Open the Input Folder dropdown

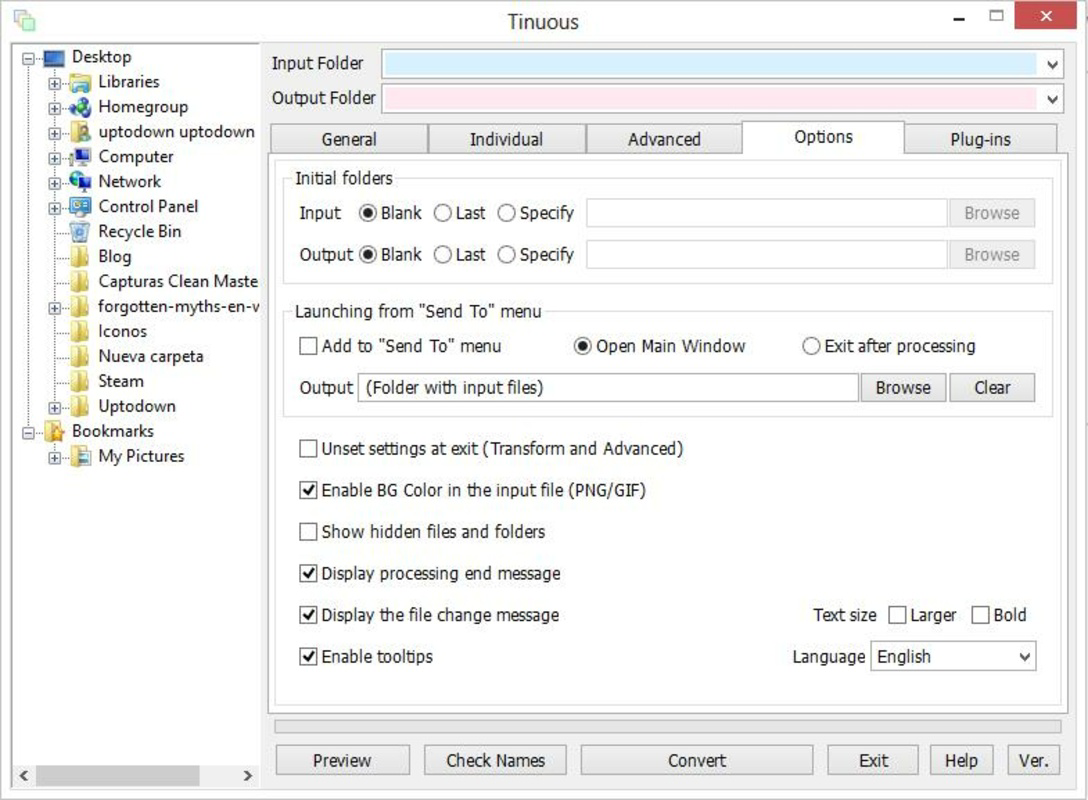click(1052, 65)
